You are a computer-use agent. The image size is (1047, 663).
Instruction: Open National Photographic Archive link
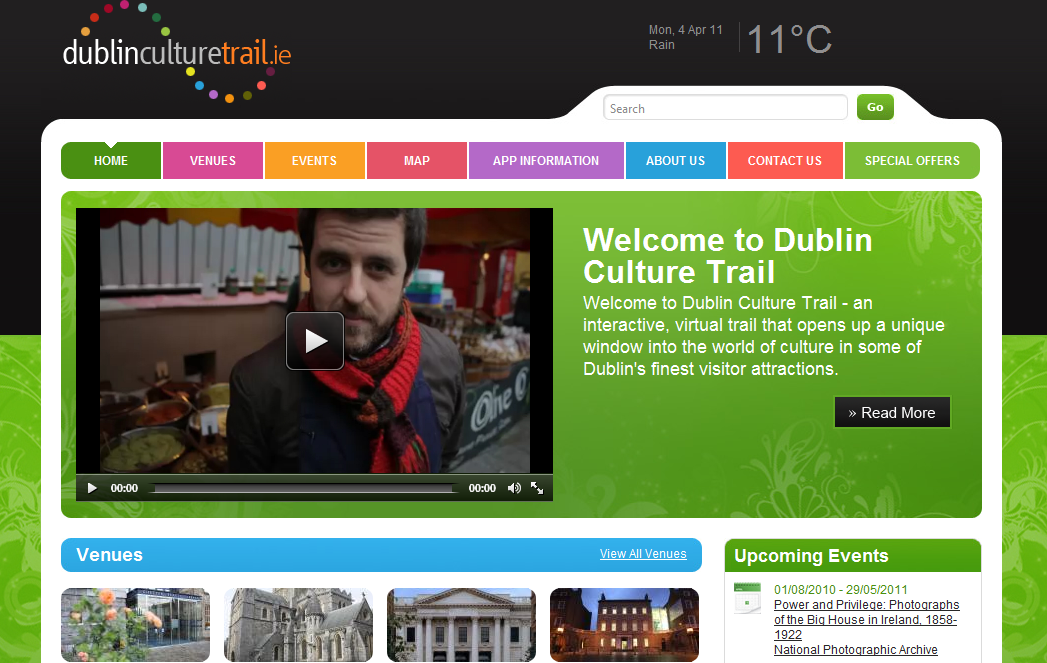[855, 650]
